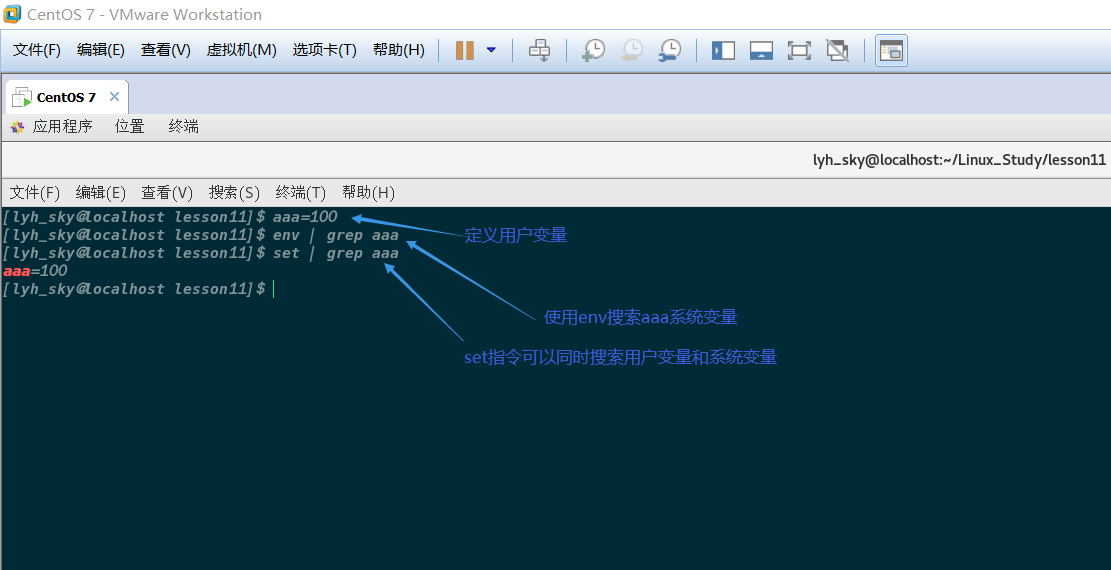Screen dimensions: 1111x570
Task: Enter full screen mode icon
Action: click(x=799, y=50)
